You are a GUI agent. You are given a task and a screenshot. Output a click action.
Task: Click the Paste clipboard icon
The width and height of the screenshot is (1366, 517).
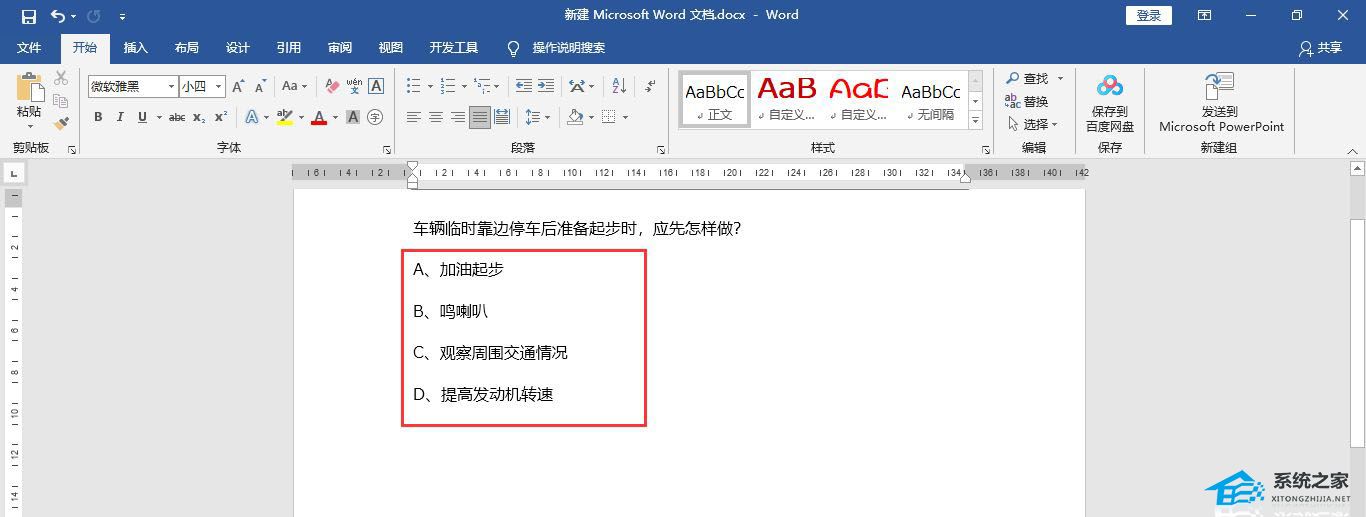pyautogui.click(x=29, y=87)
